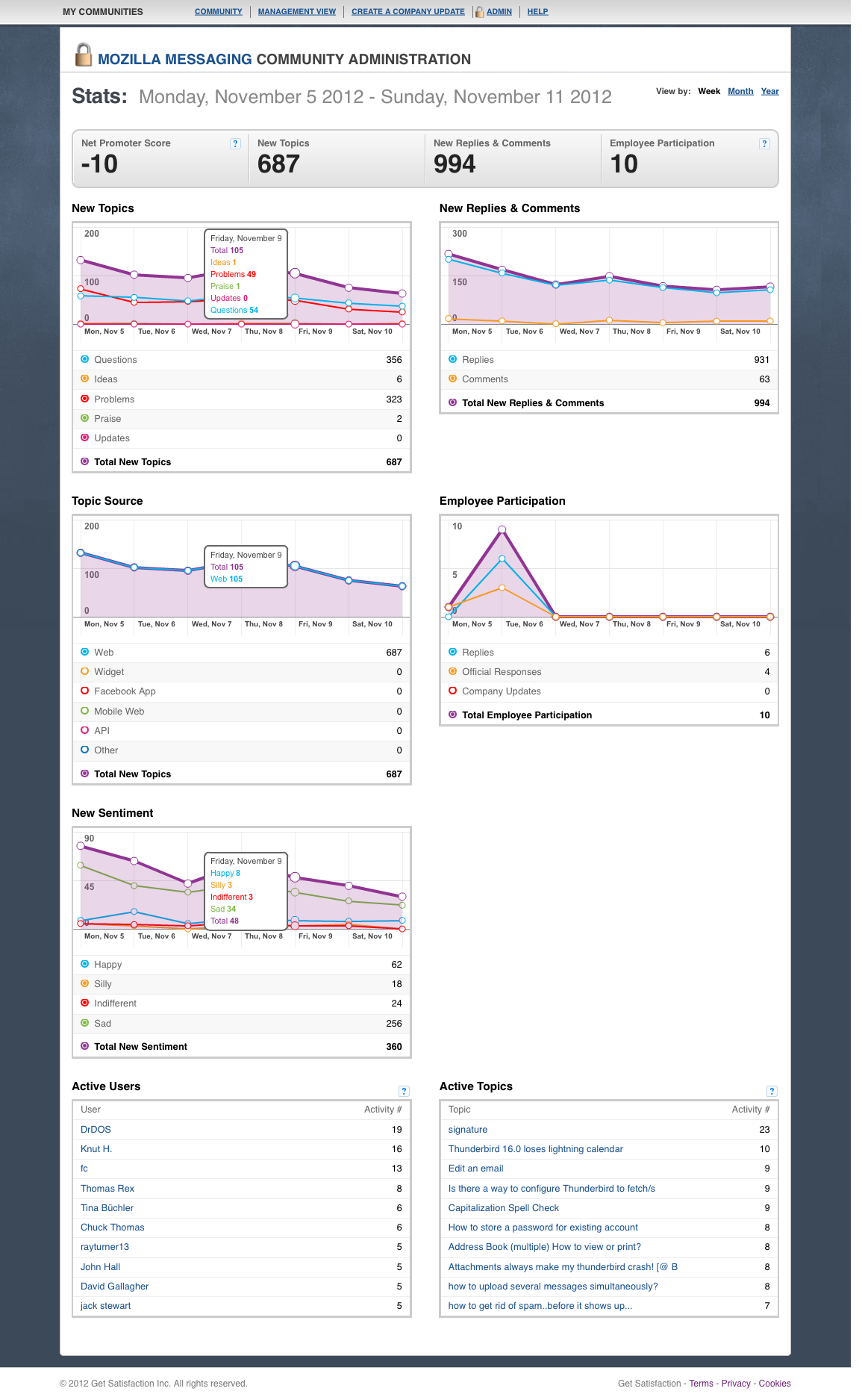The image size is (862, 1400).
Task: Toggle the Official Responses legend marker
Action: click(452, 671)
